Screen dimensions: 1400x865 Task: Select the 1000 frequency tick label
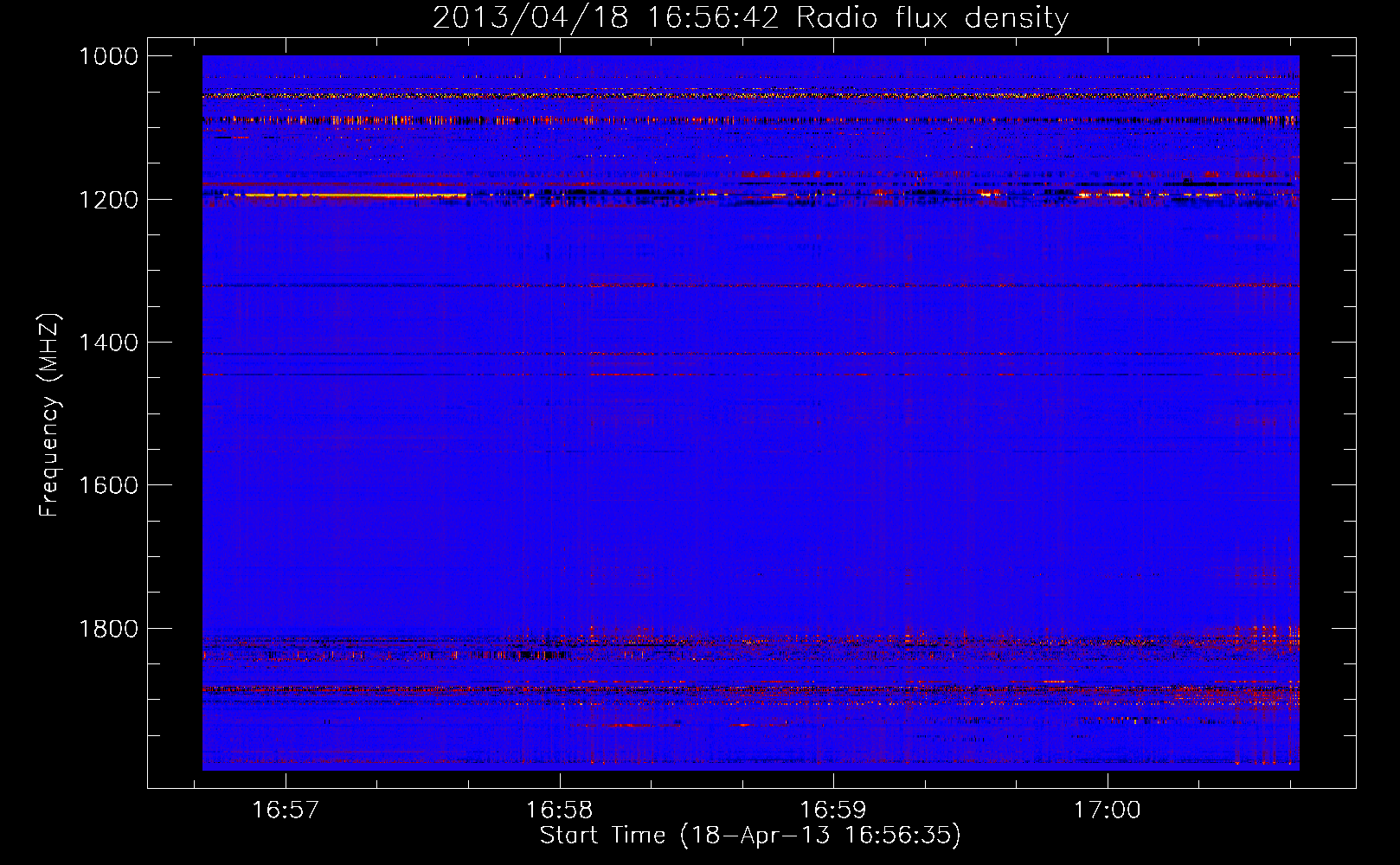click(x=108, y=56)
